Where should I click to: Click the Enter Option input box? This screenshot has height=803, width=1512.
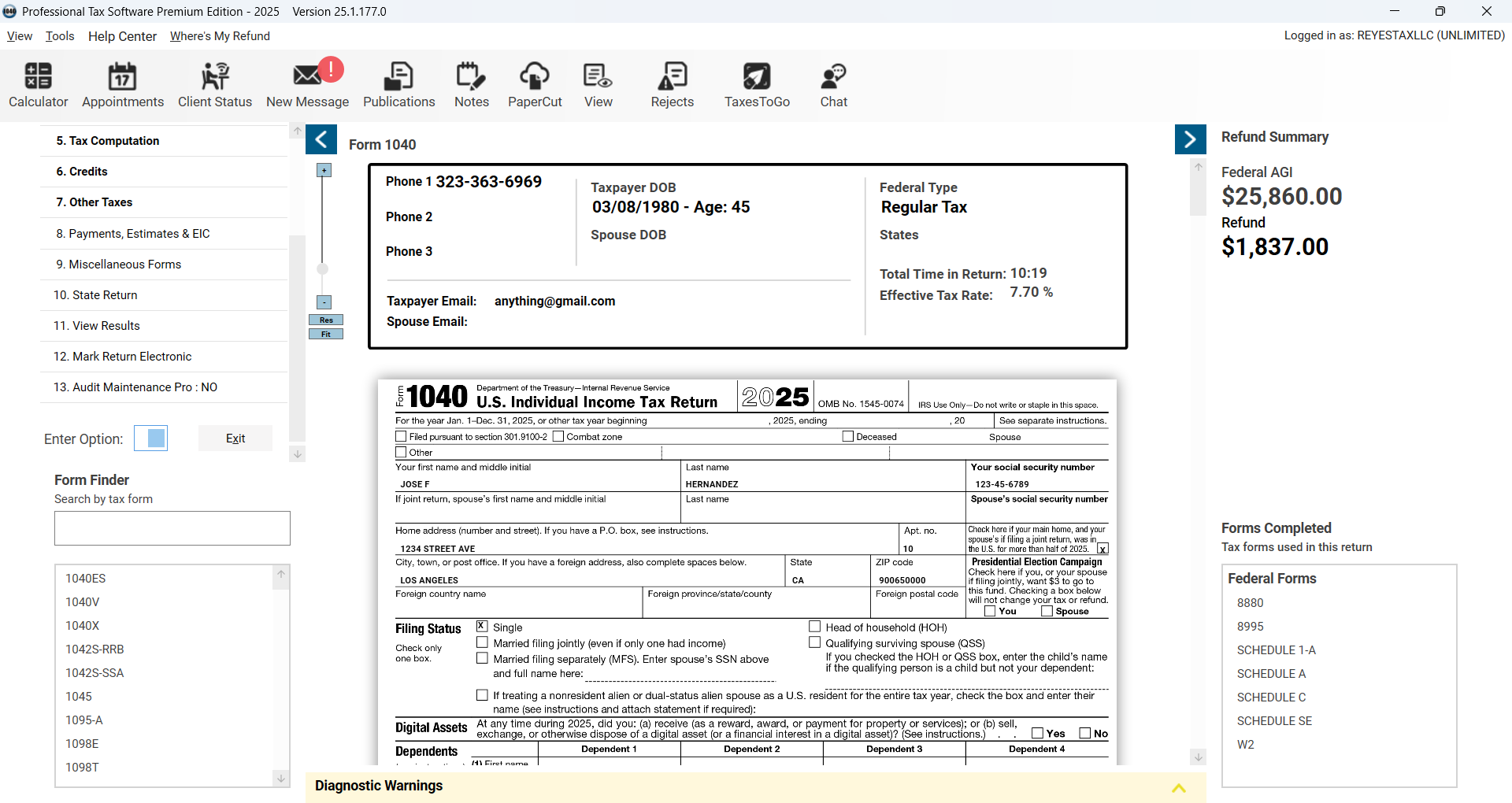pyautogui.click(x=150, y=439)
